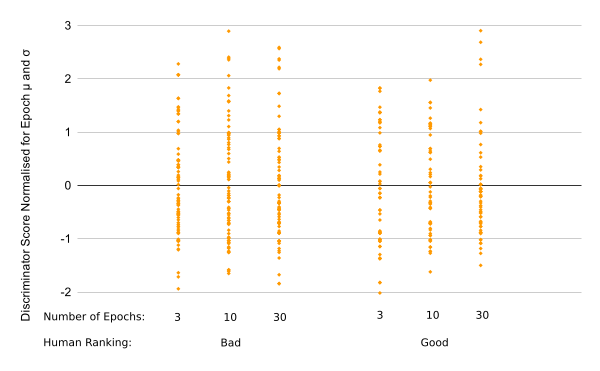This screenshot has width=600, height=371.
Task: Click the y-axis label 2
Action: [x=68, y=79]
